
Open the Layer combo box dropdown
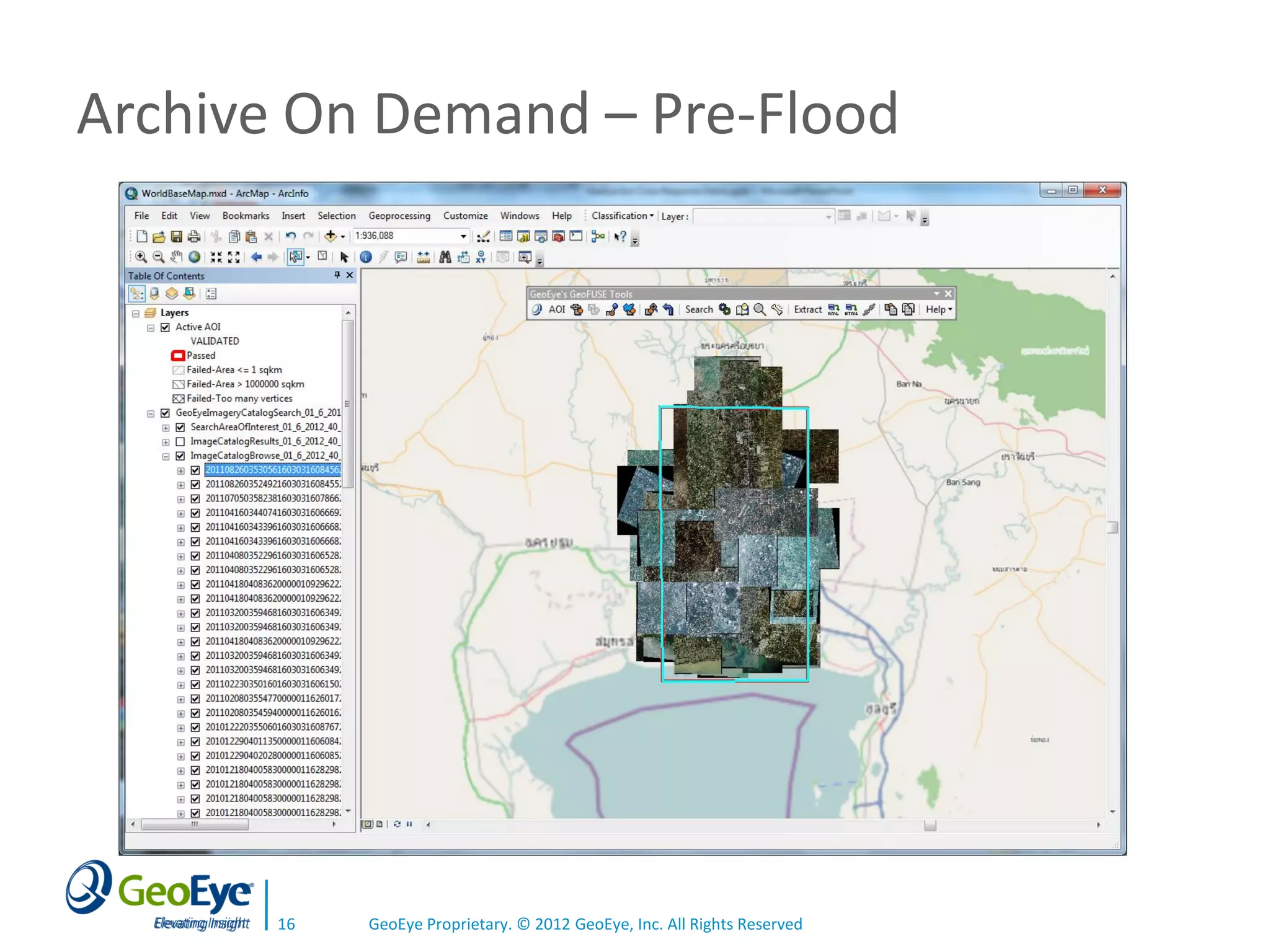coord(828,216)
